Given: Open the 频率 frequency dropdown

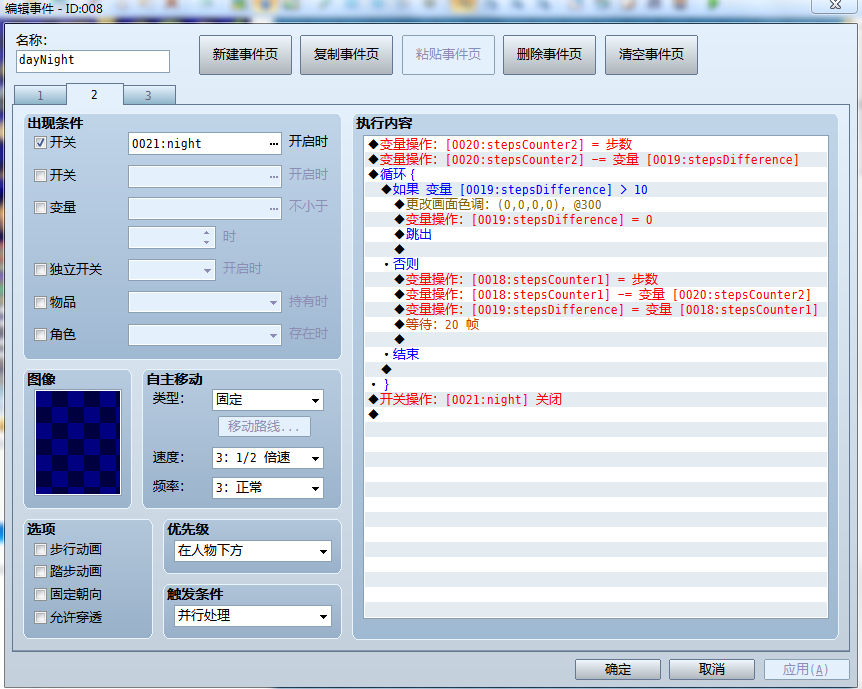Looking at the screenshot, I should [268, 488].
